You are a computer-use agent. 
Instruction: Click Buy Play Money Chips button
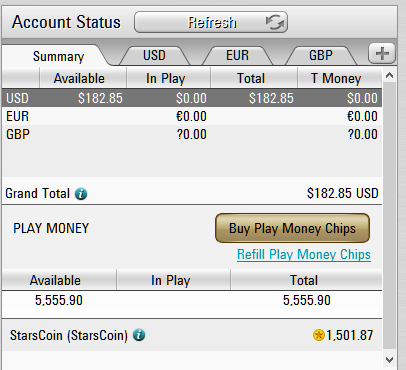point(292,228)
